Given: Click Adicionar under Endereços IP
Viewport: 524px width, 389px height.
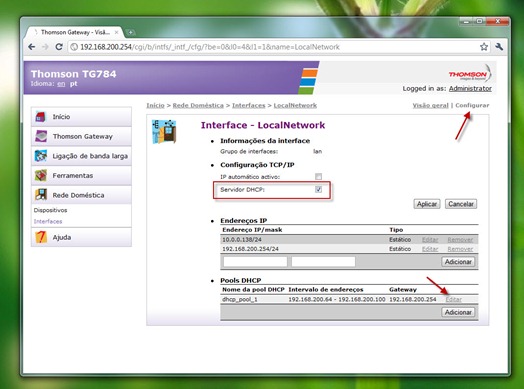Looking at the screenshot, I should (458, 262).
